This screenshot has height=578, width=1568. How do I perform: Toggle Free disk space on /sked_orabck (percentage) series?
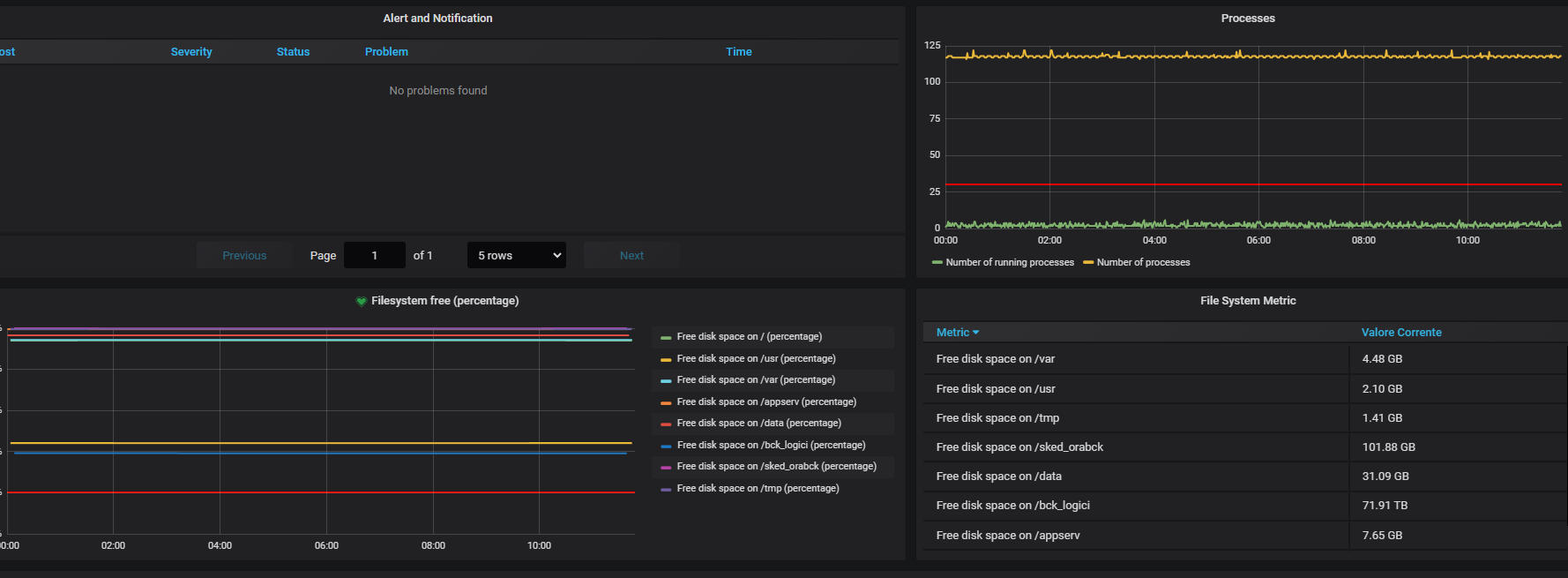(x=776, y=467)
